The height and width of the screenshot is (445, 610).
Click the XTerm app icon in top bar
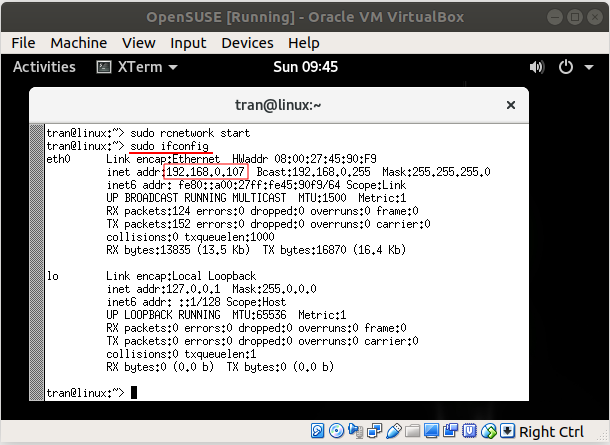point(104,67)
